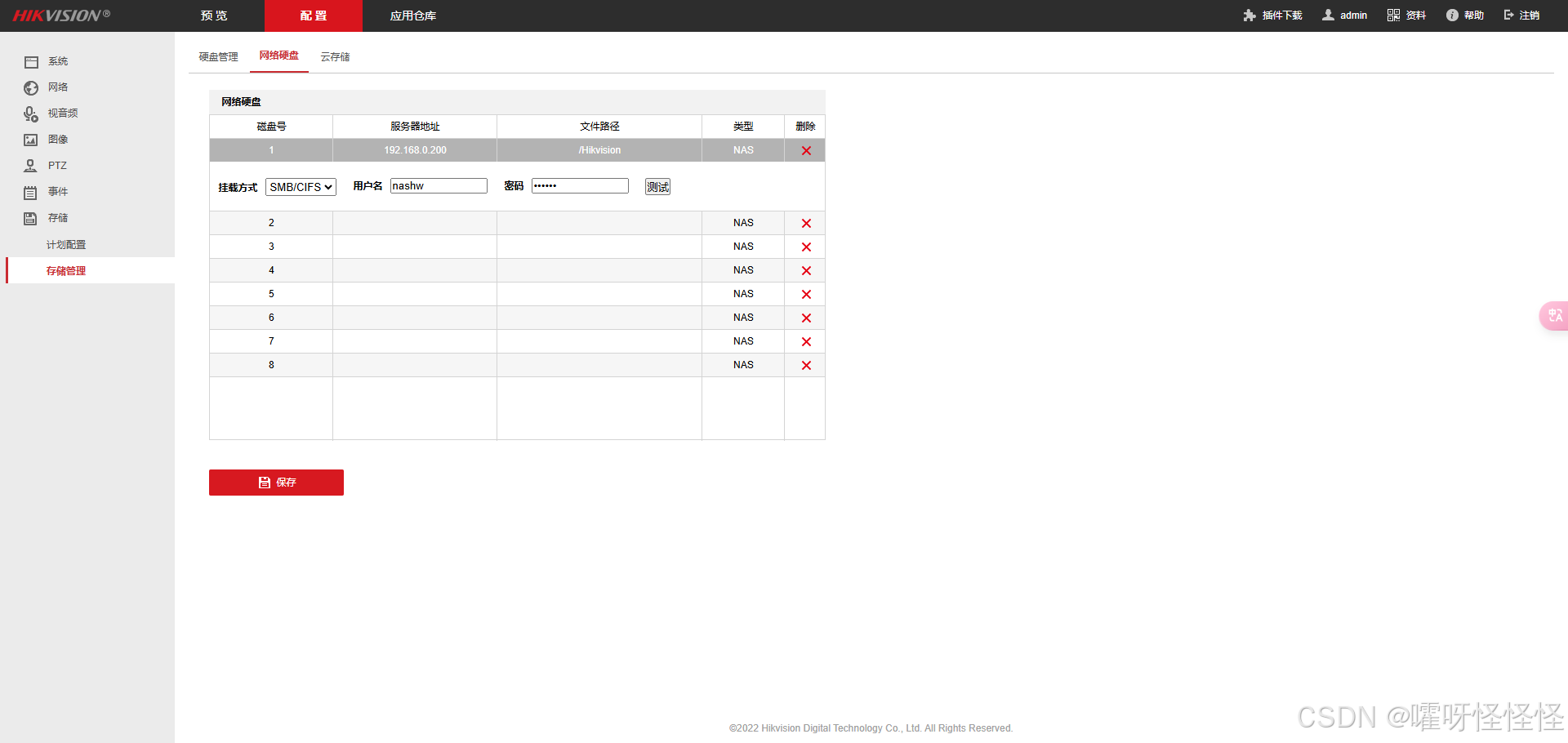Switch to the 云存储 tab

point(335,57)
